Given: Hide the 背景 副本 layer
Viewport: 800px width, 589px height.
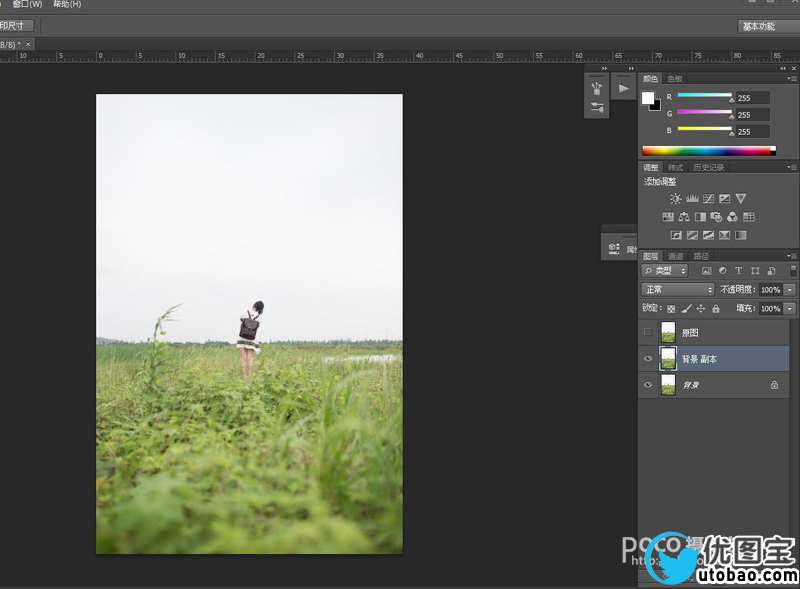Looking at the screenshot, I should point(648,359).
